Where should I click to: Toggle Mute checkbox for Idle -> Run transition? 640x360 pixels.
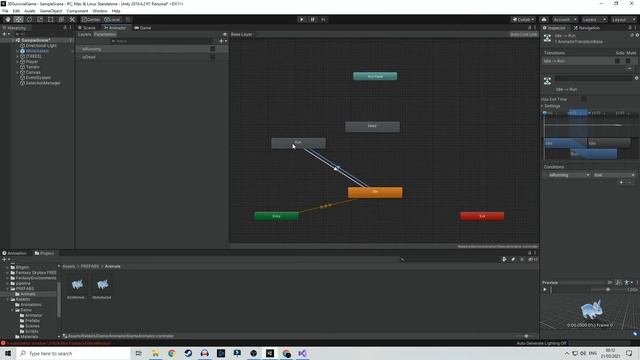pyautogui.click(x=628, y=61)
